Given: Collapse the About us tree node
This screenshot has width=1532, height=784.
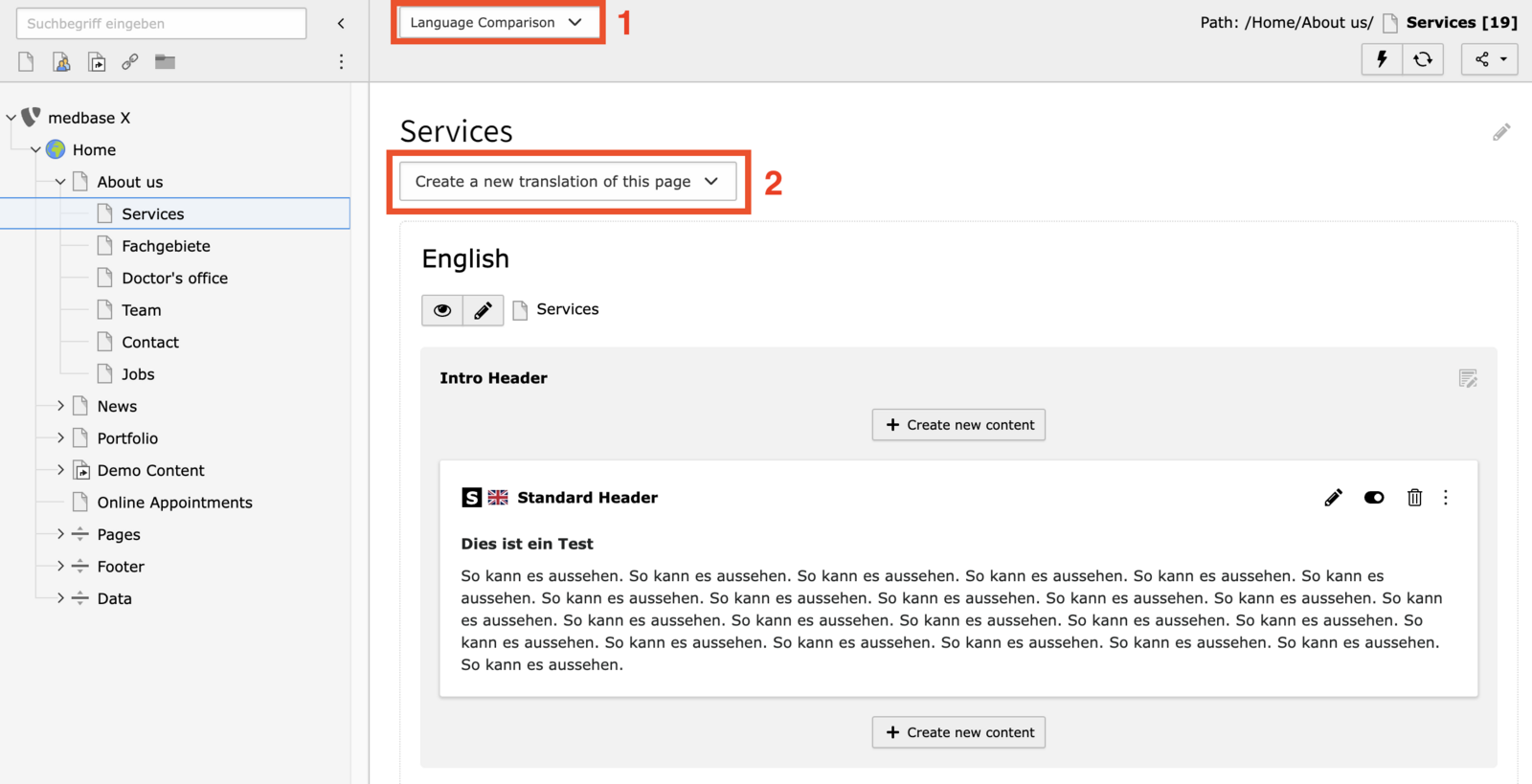Looking at the screenshot, I should 60,182.
